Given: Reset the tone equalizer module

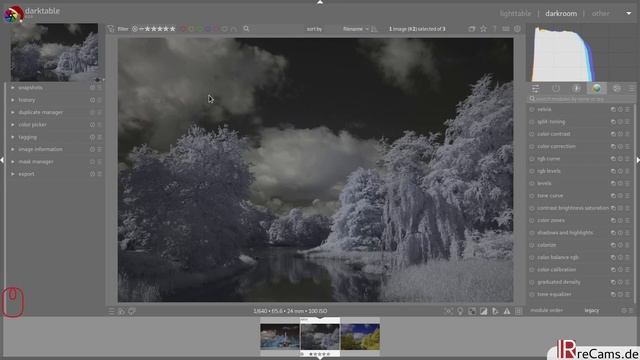Looking at the screenshot, I should click(x=620, y=294).
